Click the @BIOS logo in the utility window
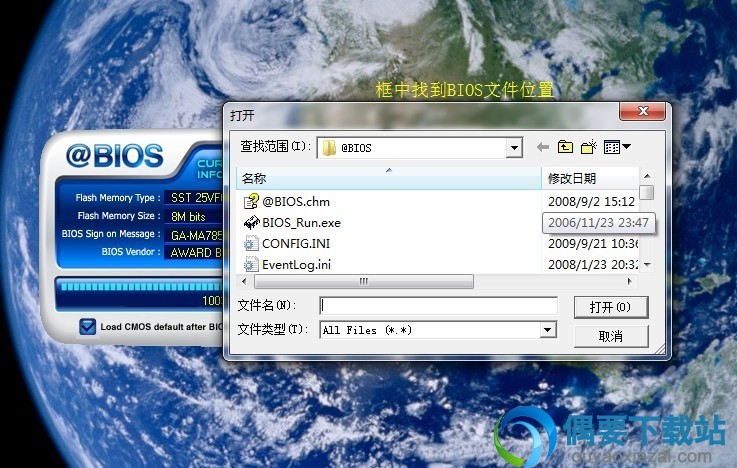Viewport: 737px width, 468px height. point(115,156)
